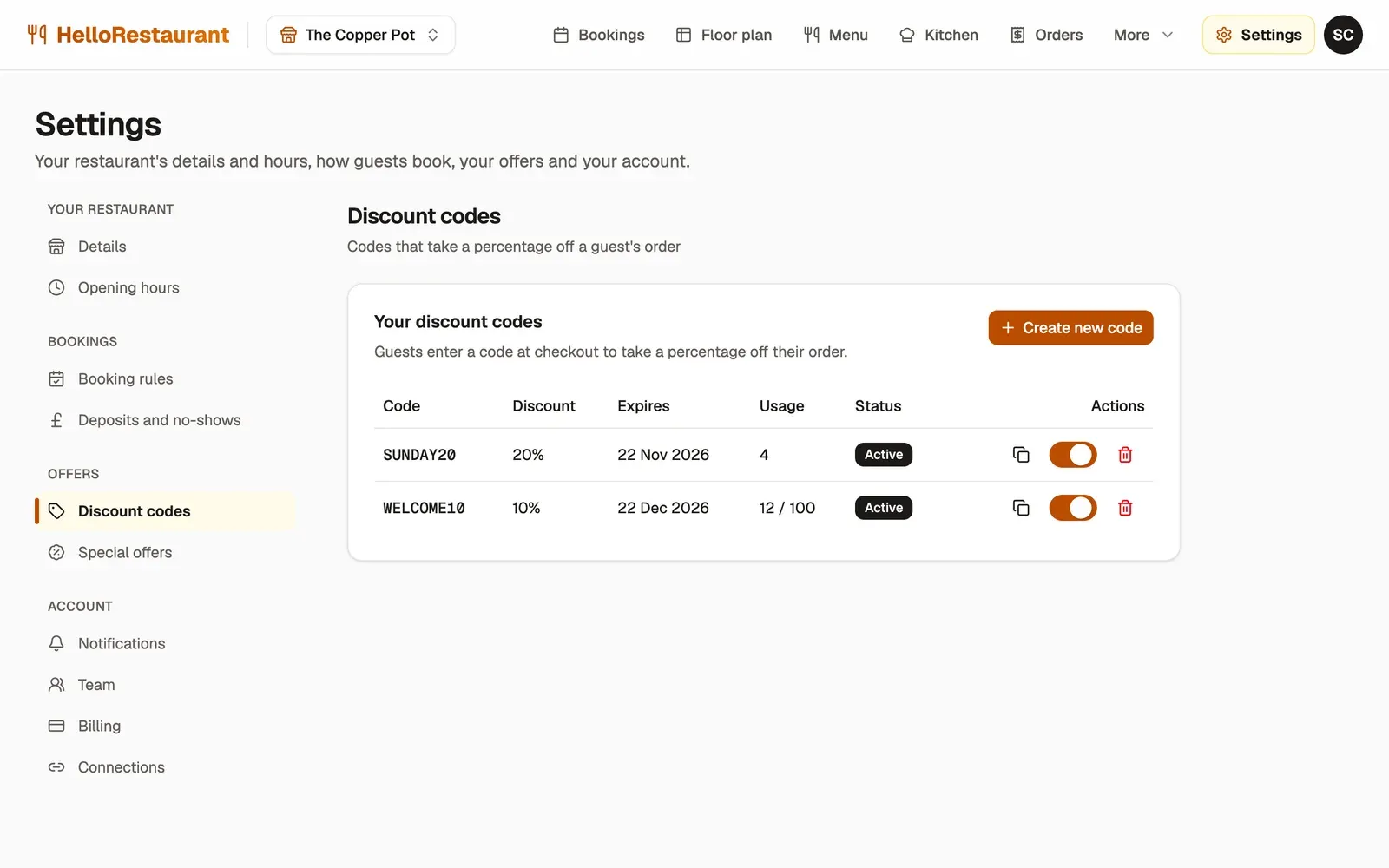The height and width of the screenshot is (868, 1389).
Task: Open Opening hours settings
Action: click(x=165, y=287)
